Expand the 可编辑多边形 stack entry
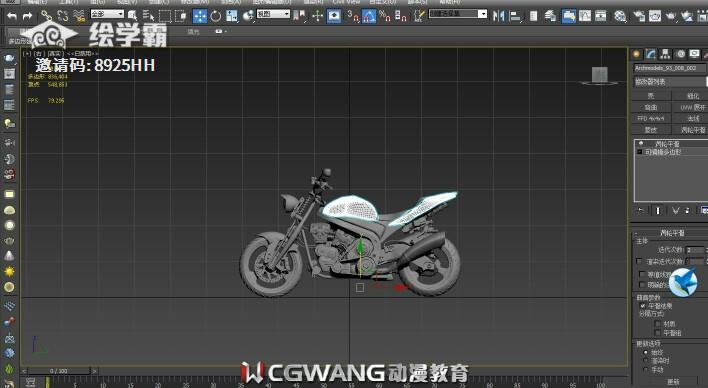This screenshot has width=708, height=388. [640, 152]
